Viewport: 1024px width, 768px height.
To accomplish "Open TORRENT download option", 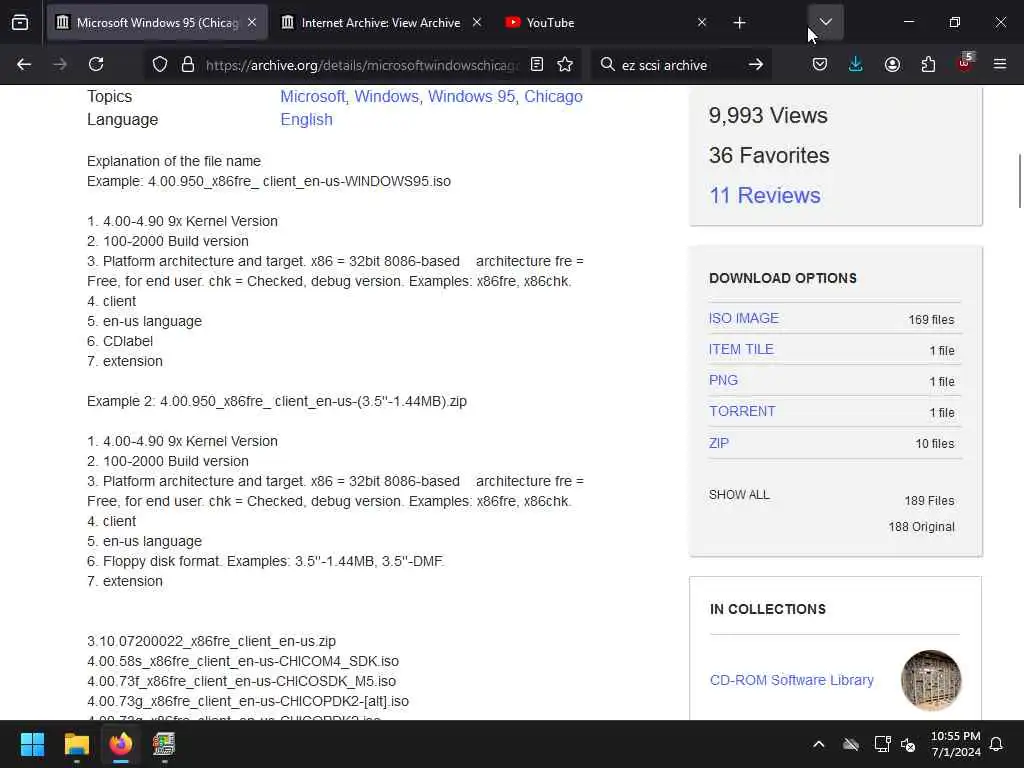I will [x=742, y=411].
